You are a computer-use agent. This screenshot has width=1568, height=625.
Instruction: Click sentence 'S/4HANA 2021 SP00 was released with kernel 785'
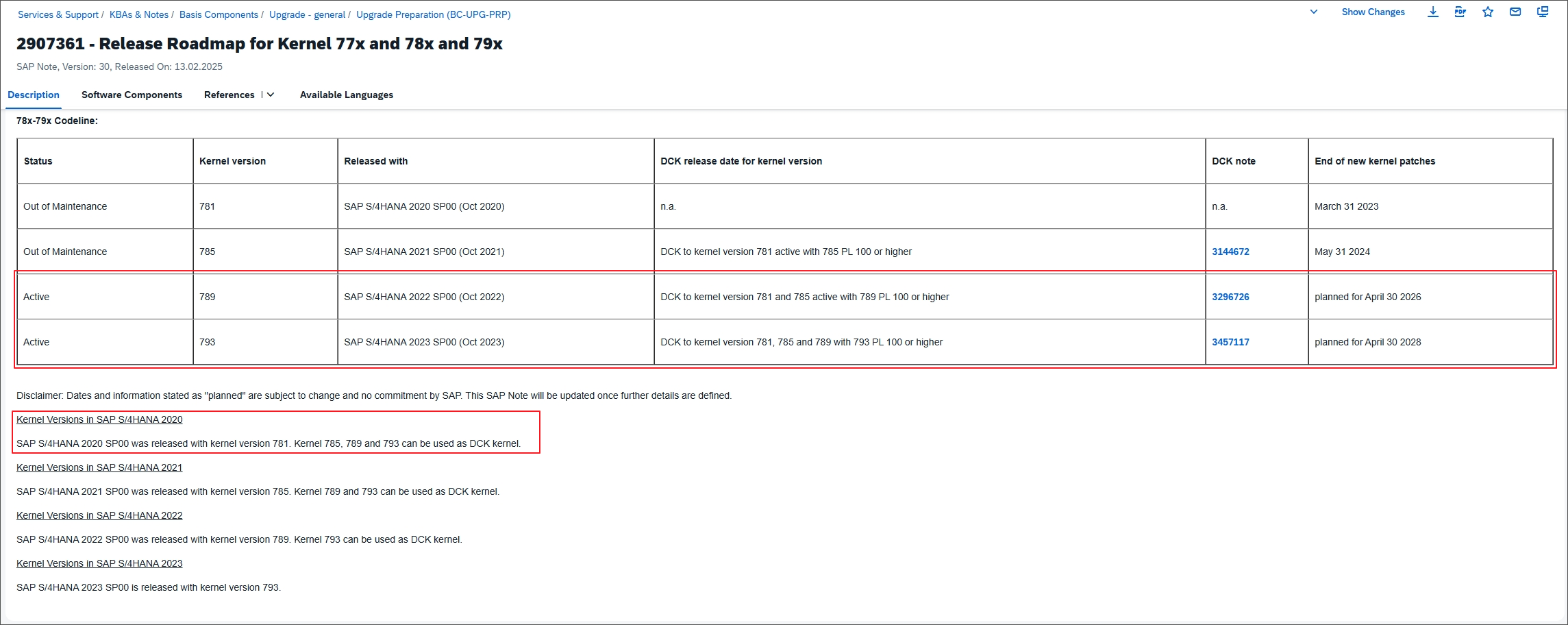coord(258,491)
